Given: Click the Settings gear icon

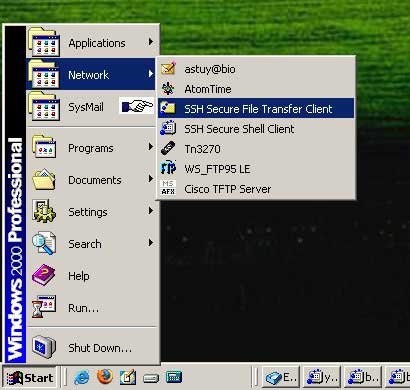Looking at the screenshot, I should point(44,211).
